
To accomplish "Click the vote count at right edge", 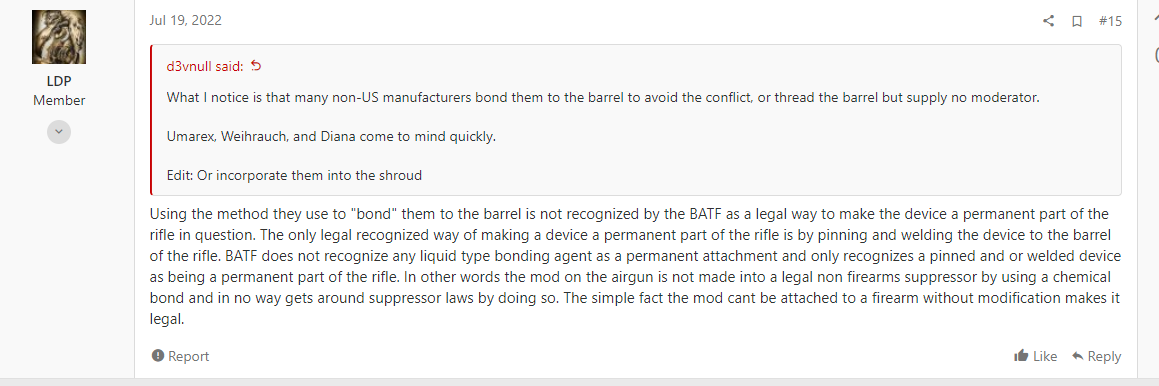I will 1156,55.
